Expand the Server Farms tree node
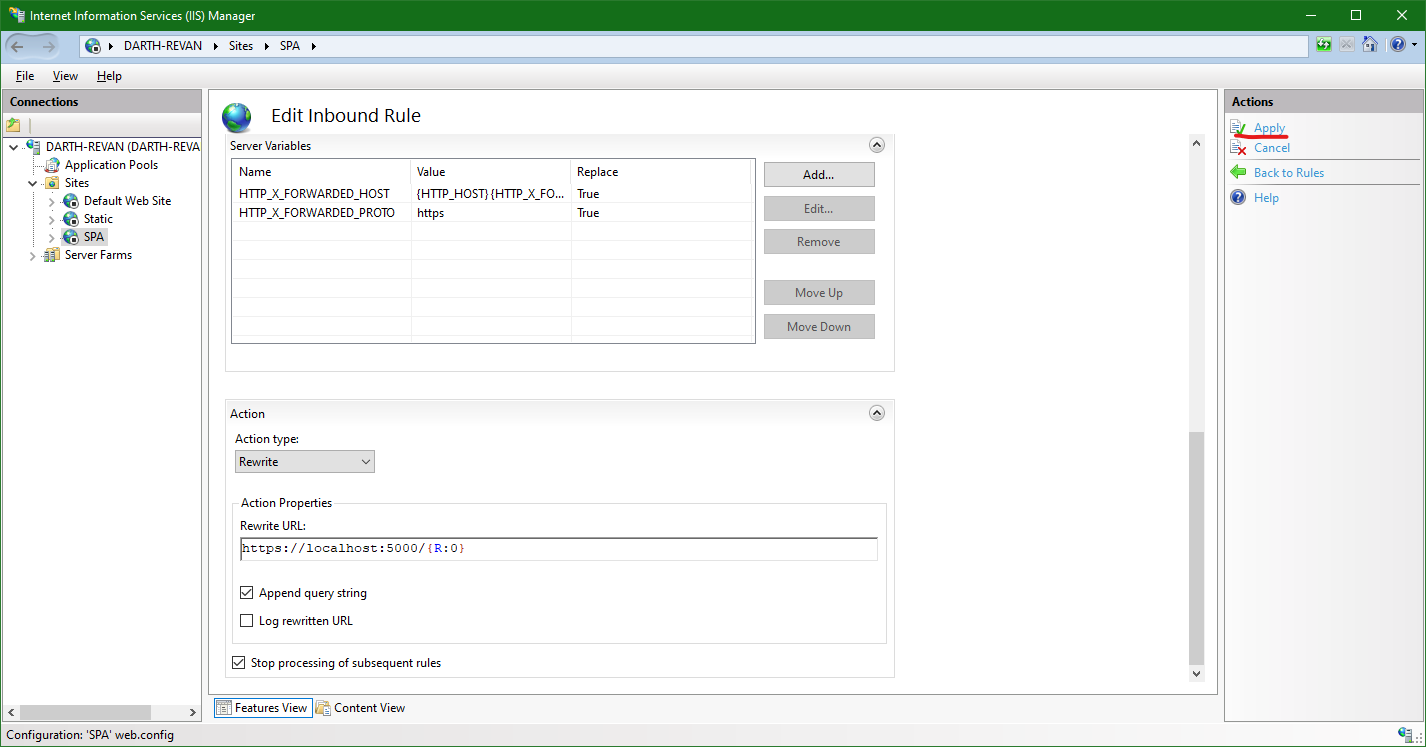 click(x=32, y=254)
